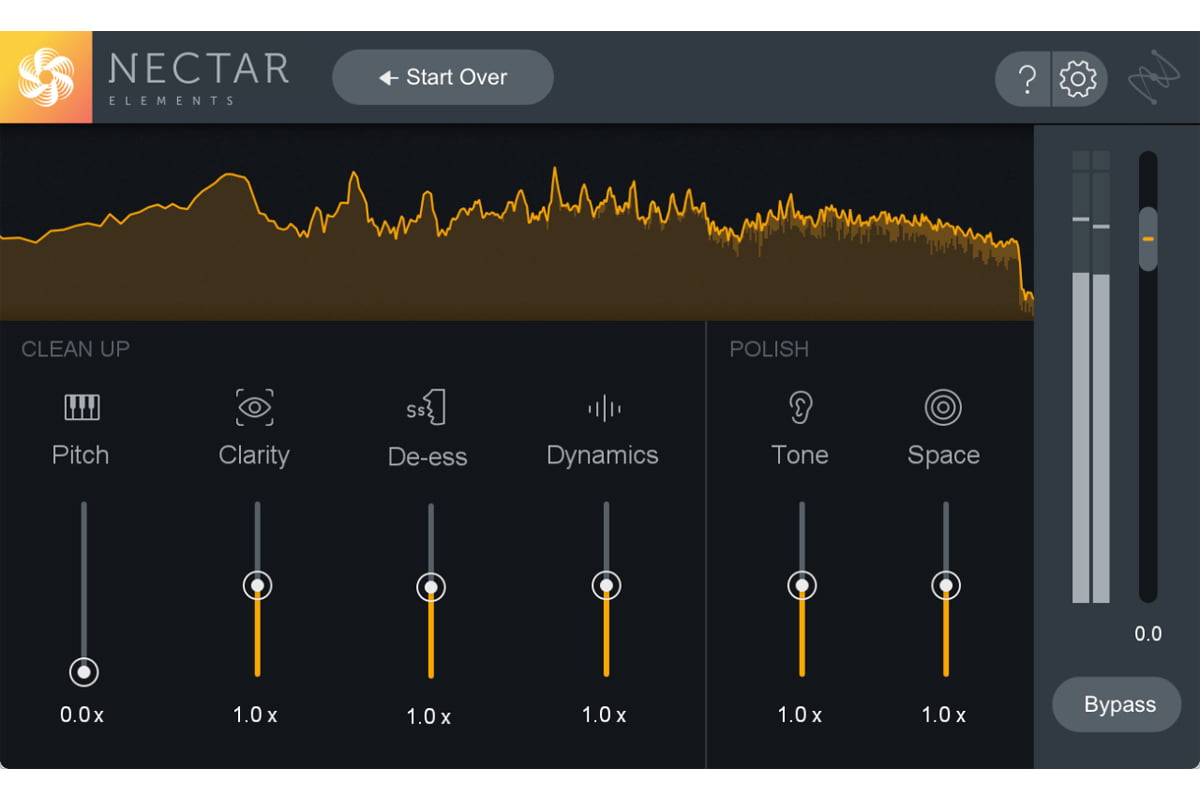This screenshot has width=1200, height=800.
Task: Click the output gain fader handle
Action: (x=1148, y=239)
